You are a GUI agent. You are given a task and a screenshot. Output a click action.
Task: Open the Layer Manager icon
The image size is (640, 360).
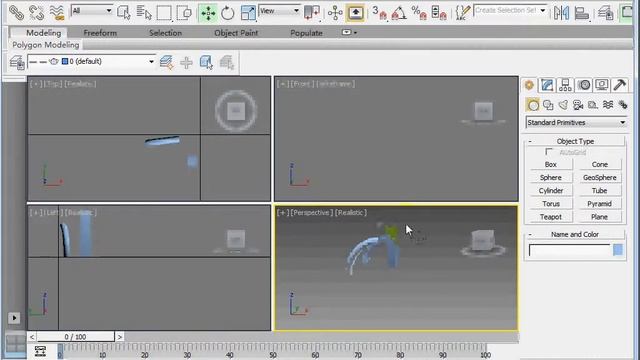tap(606, 13)
